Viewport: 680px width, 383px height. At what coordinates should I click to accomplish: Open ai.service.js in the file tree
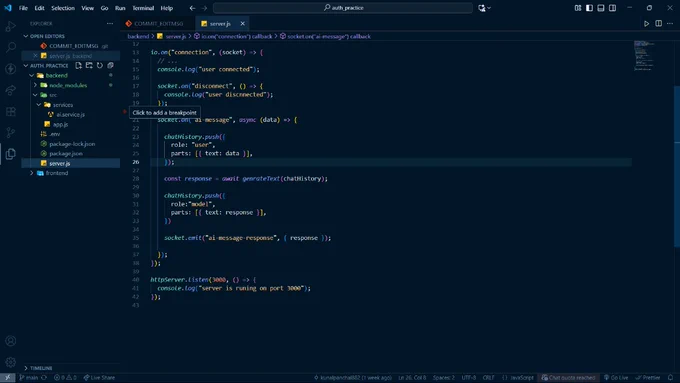point(70,115)
